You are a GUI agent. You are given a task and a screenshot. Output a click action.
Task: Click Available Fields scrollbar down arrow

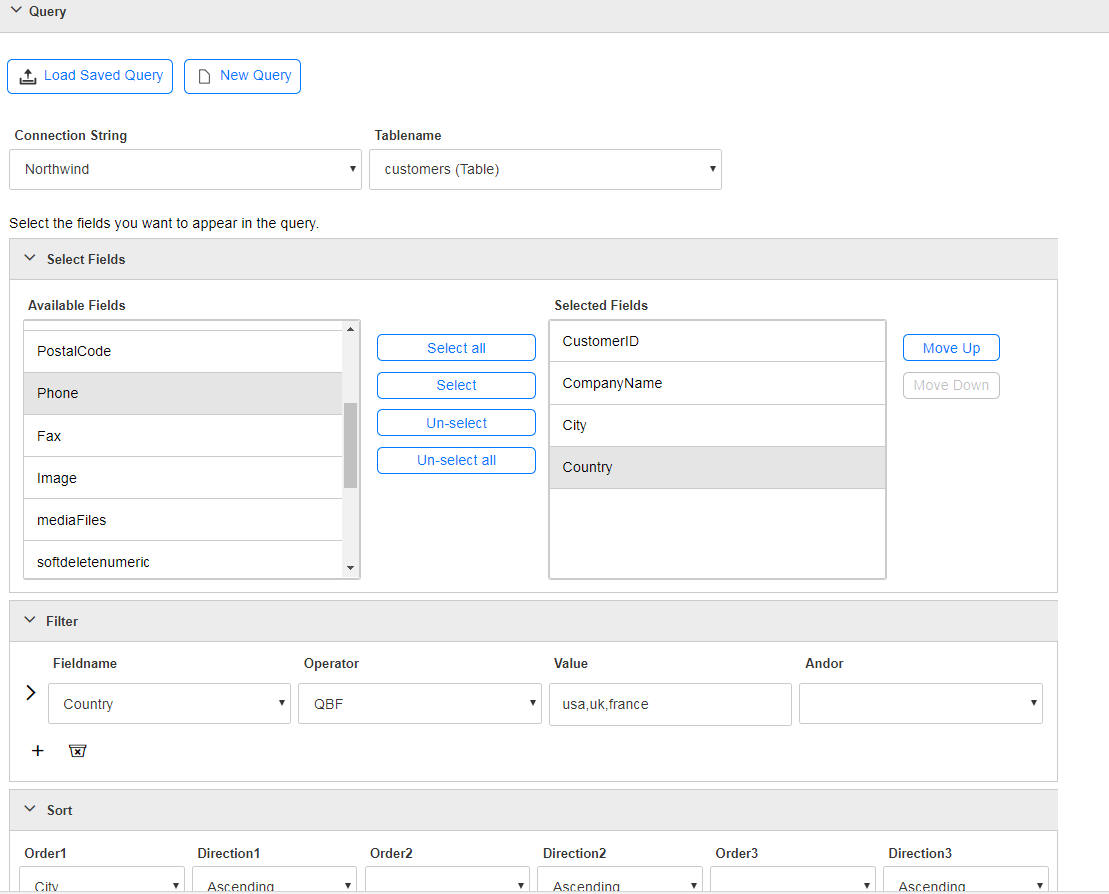pyautogui.click(x=350, y=568)
